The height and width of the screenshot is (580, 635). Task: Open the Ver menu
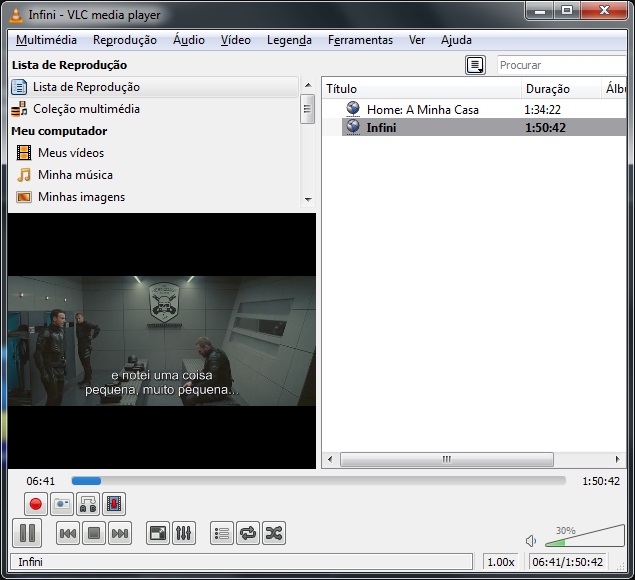[417, 40]
